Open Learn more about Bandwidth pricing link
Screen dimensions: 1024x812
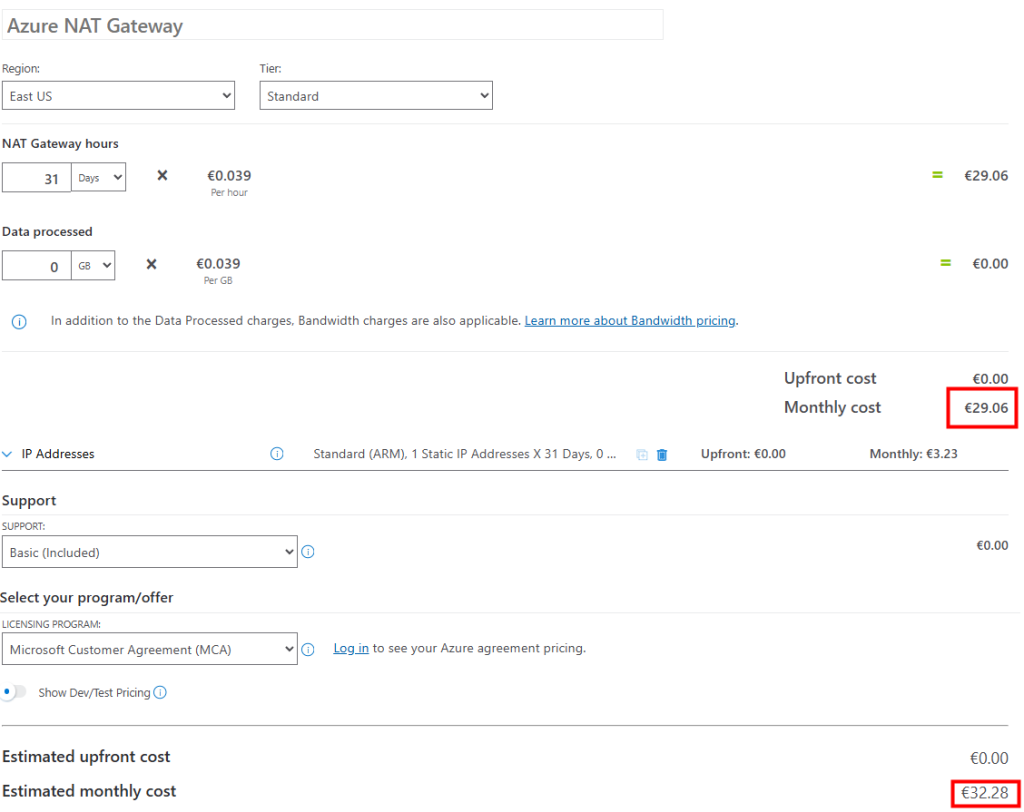tap(630, 321)
